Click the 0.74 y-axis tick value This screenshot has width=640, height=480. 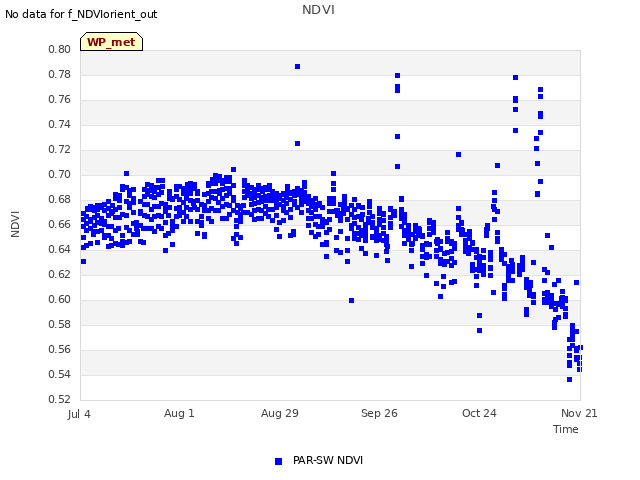coord(60,124)
